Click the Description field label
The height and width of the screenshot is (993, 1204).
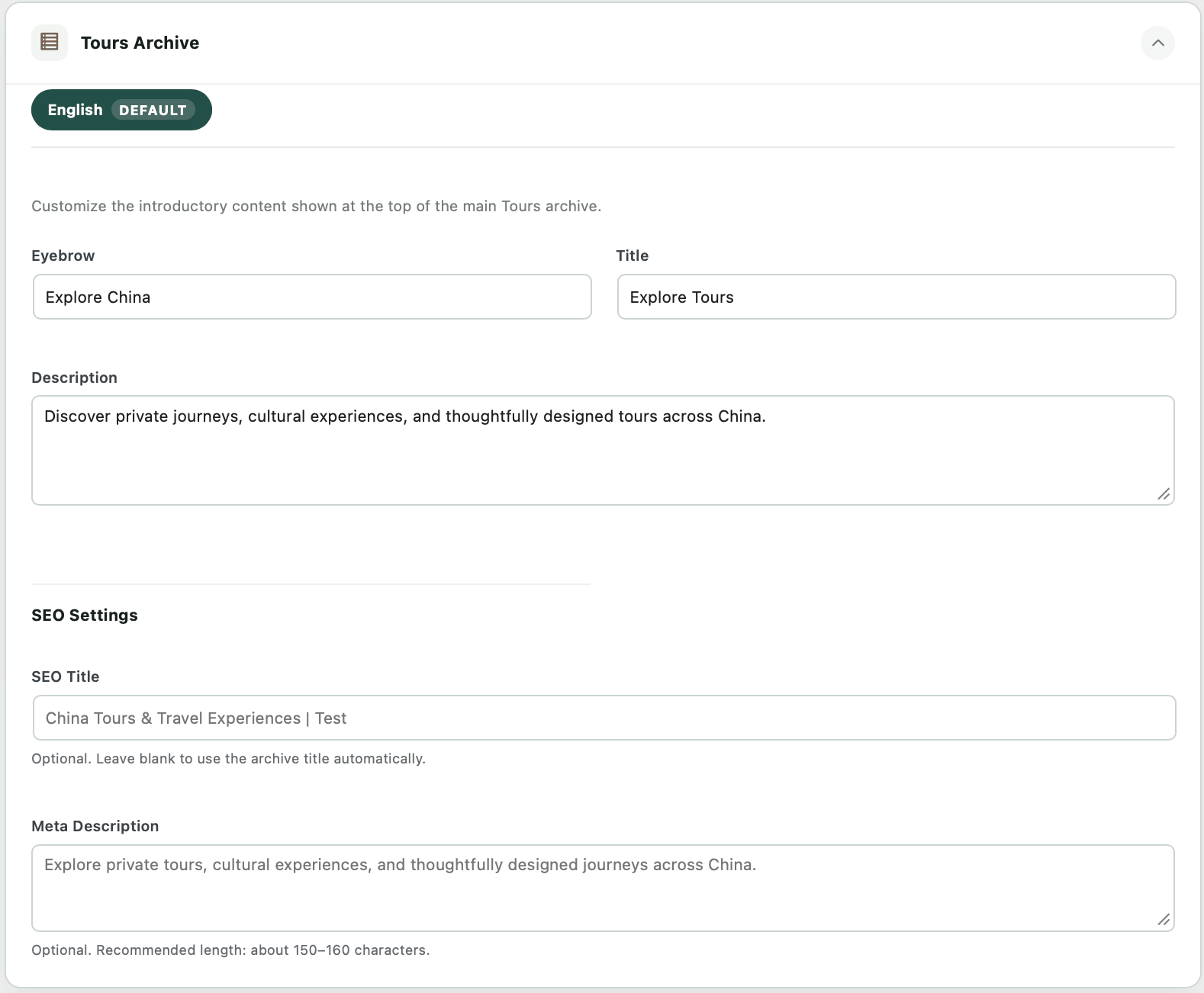coord(75,378)
